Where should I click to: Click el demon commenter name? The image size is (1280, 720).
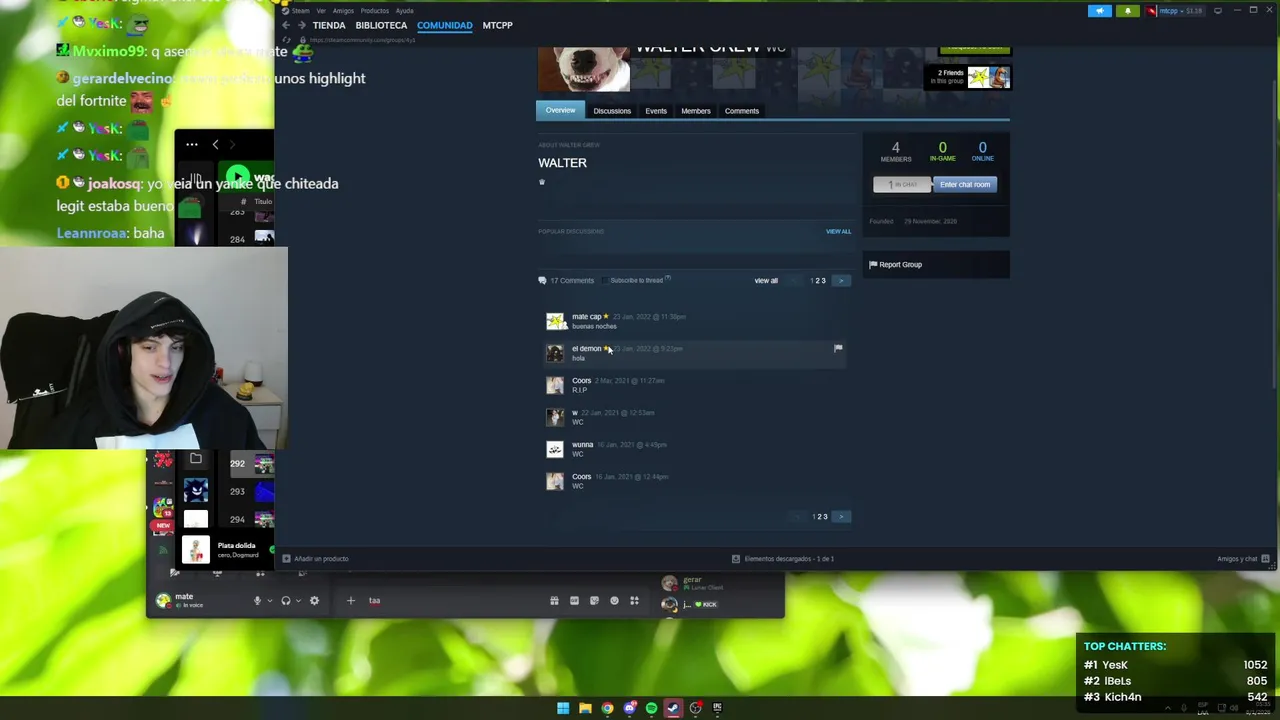point(586,349)
